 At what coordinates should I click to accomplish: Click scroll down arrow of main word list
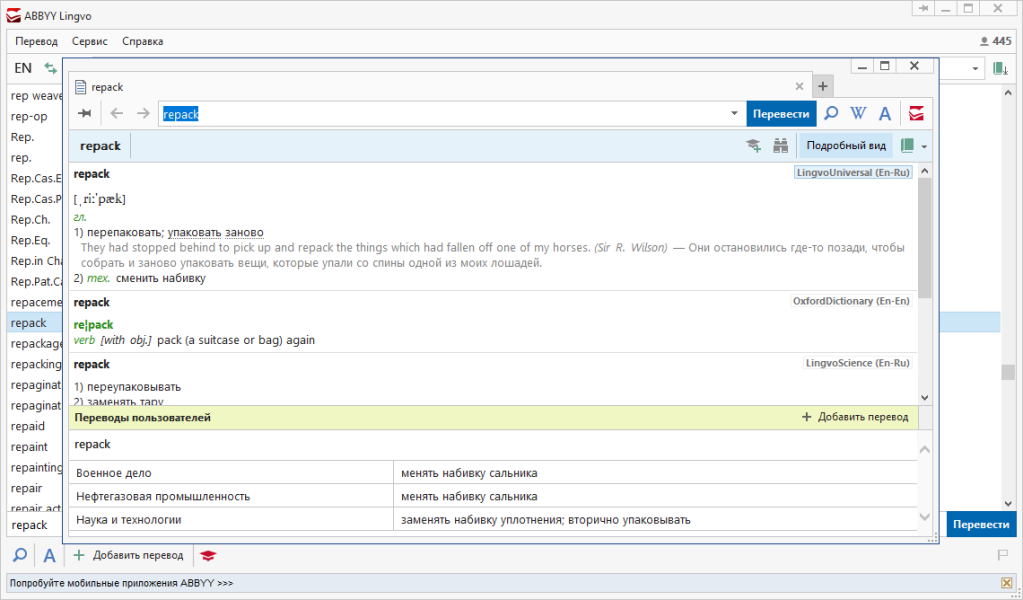(x=1008, y=503)
